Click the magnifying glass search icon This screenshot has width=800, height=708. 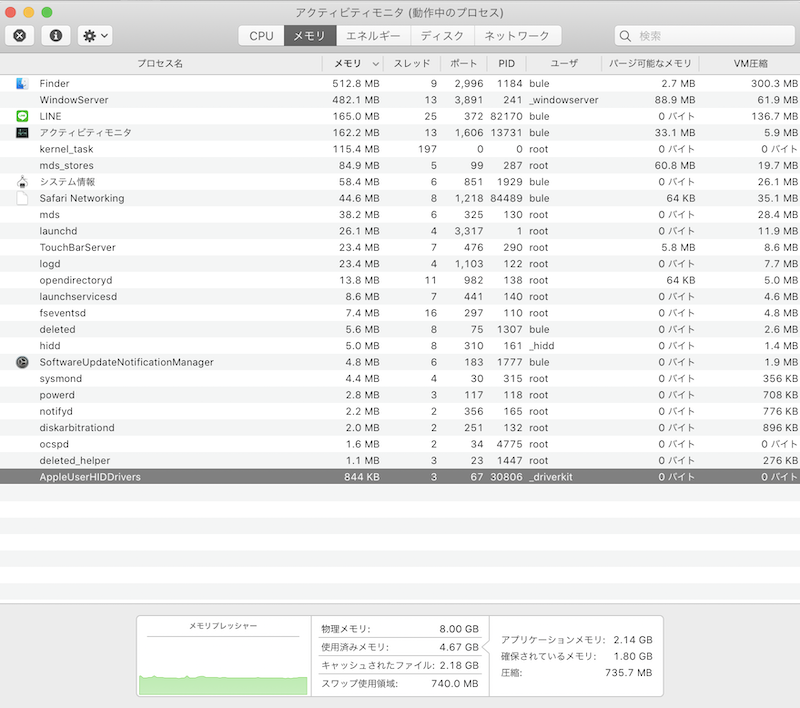point(628,36)
